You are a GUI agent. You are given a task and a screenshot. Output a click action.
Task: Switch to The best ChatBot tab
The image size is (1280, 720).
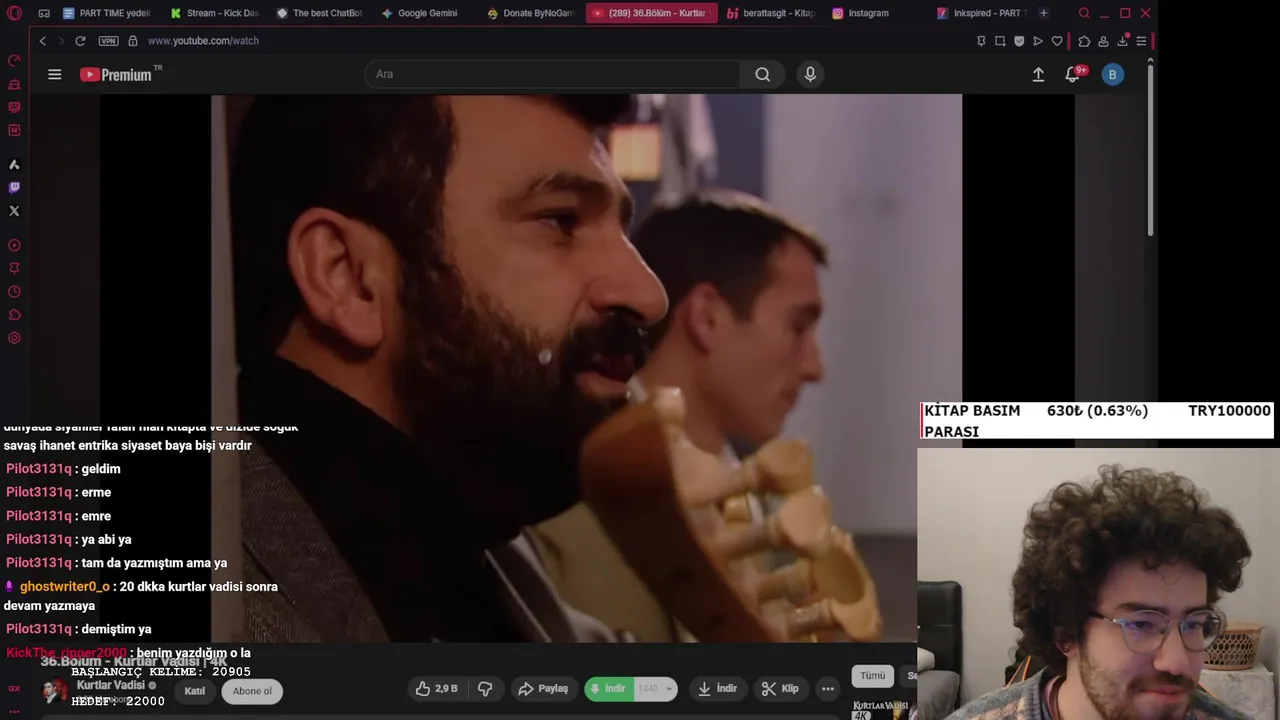pos(320,13)
